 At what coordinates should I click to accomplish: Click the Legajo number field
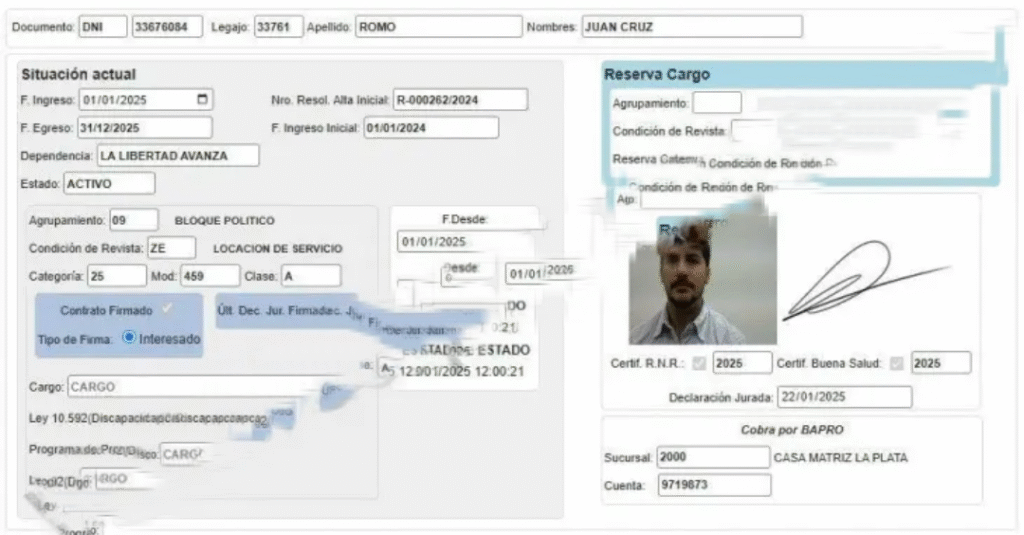[x=277, y=27]
